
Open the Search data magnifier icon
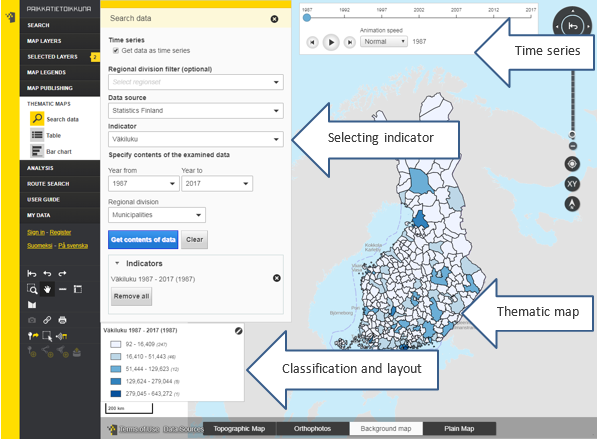click(x=37, y=119)
